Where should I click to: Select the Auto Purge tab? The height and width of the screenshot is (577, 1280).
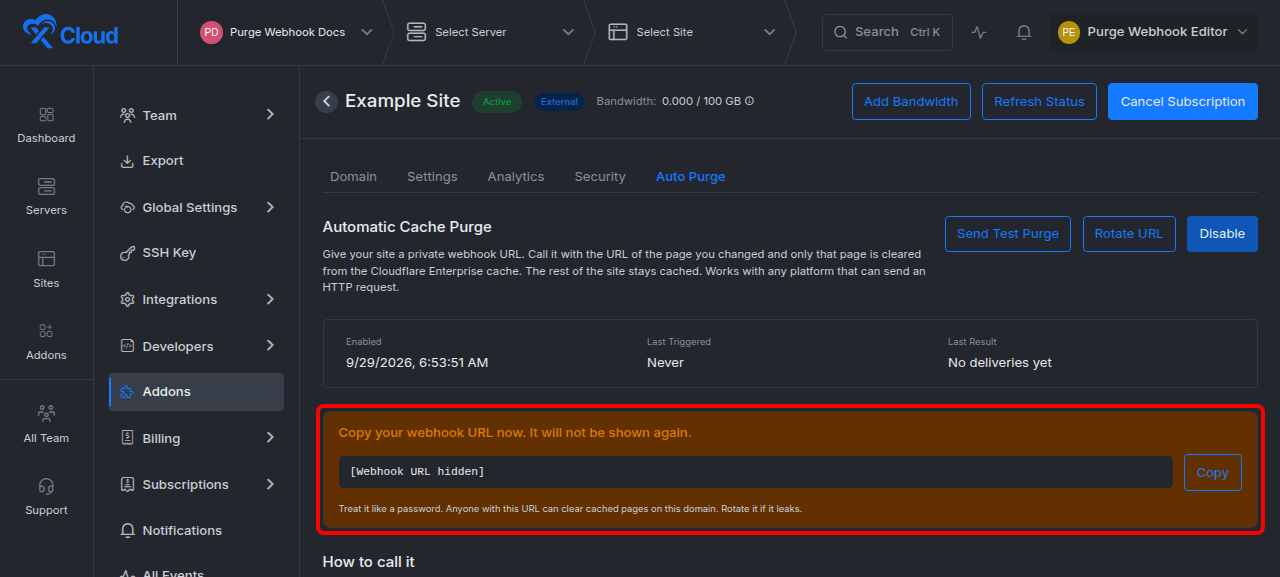690,177
